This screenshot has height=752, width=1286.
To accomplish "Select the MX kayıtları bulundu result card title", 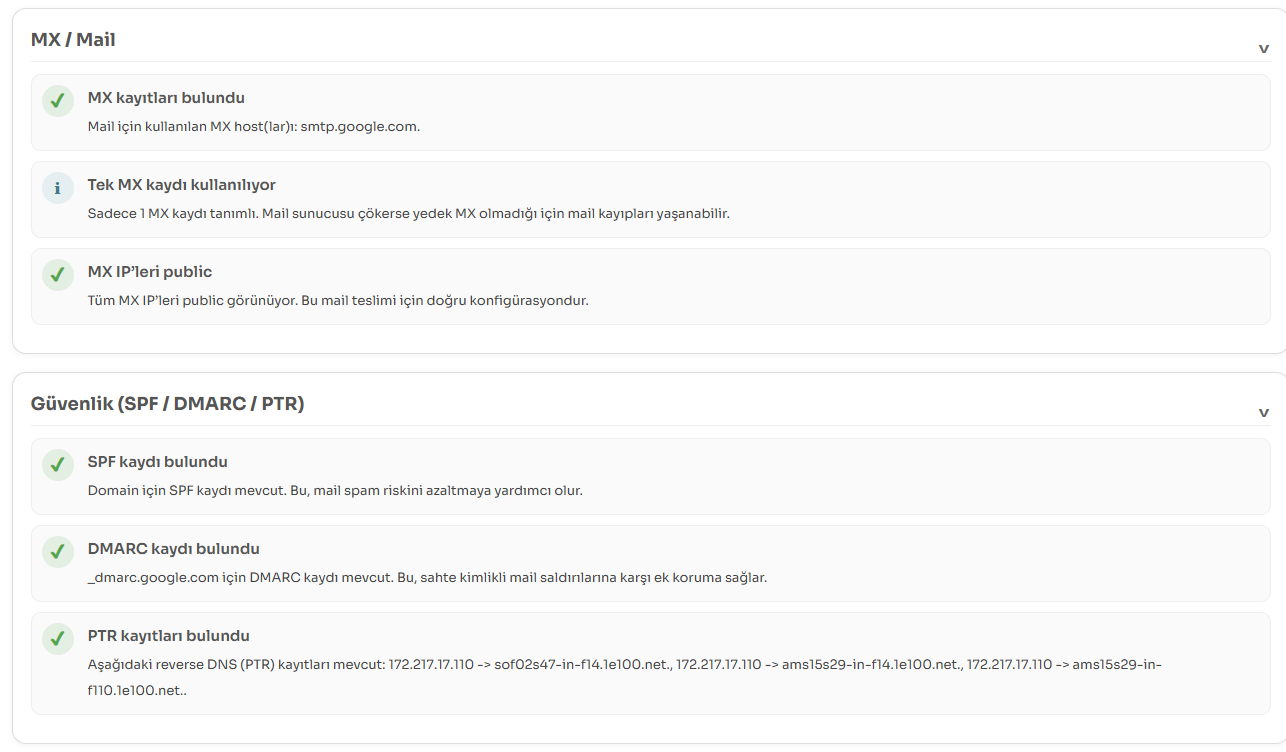I will pos(166,98).
